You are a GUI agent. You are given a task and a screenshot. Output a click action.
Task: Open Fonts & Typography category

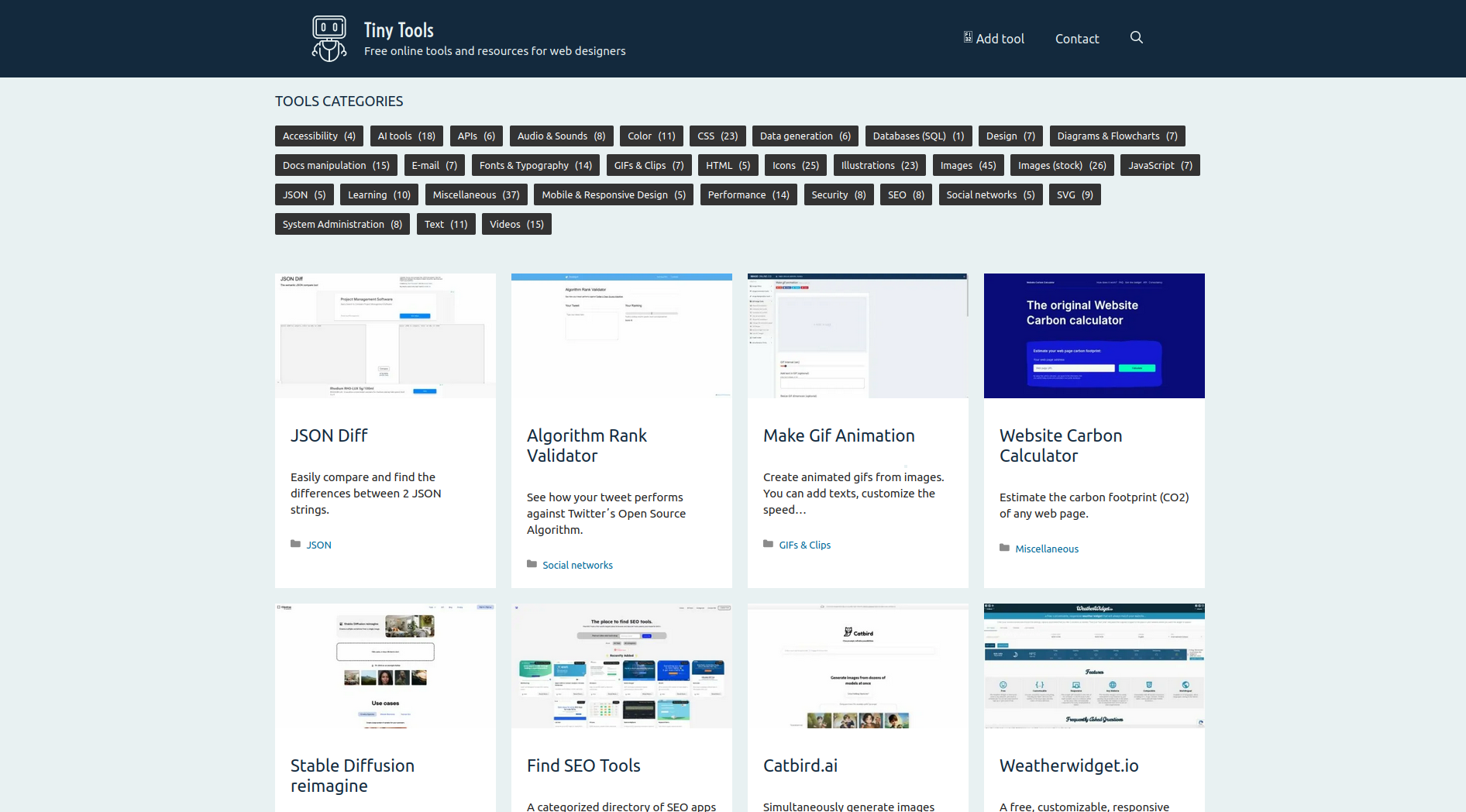pyautogui.click(x=535, y=165)
